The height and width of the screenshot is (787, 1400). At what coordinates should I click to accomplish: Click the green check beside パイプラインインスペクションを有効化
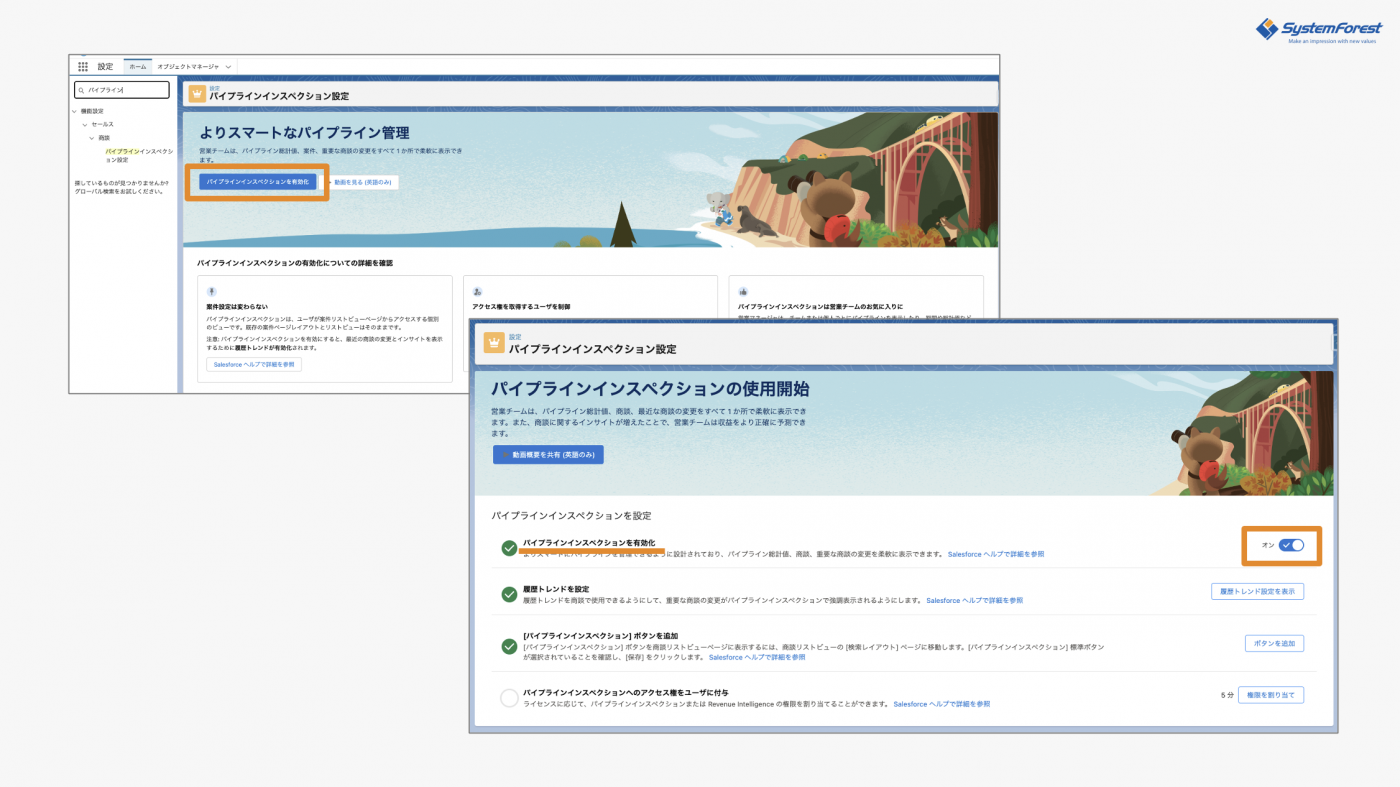pos(510,548)
